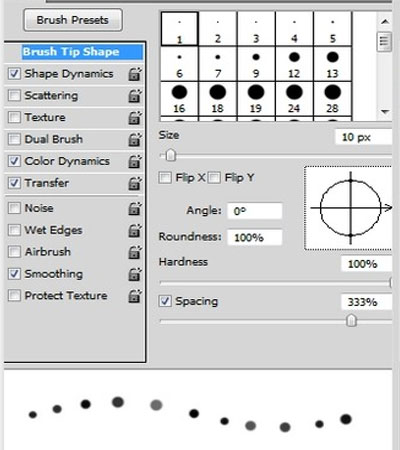The image size is (400, 450).
Task: Click the brush list scrollbar thumb
Action: 384,42
